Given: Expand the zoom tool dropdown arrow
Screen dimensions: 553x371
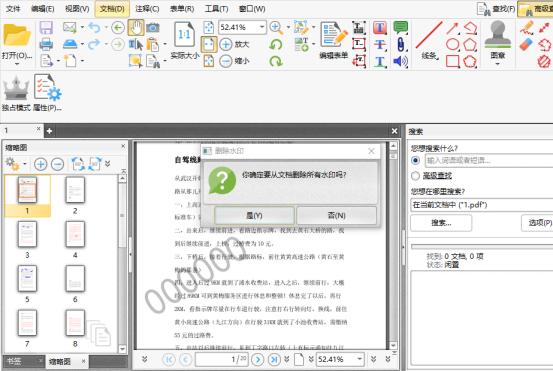Looking at the screenshot, I should [x=288, y=27].
